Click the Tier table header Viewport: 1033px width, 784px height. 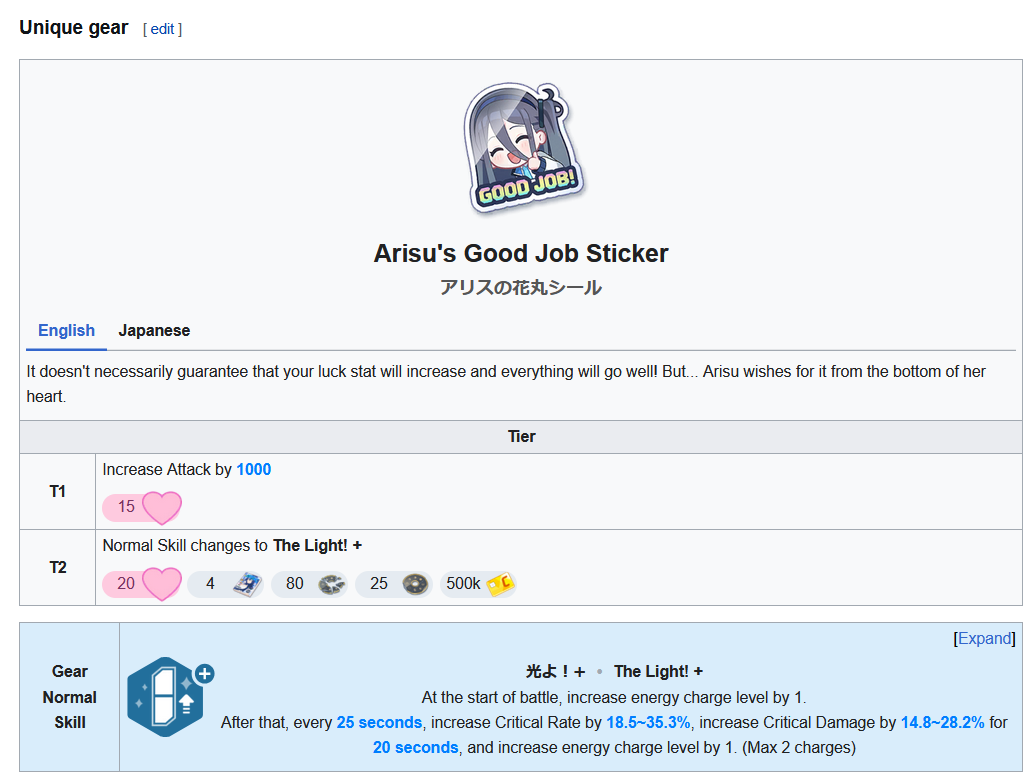coord(521,437)
